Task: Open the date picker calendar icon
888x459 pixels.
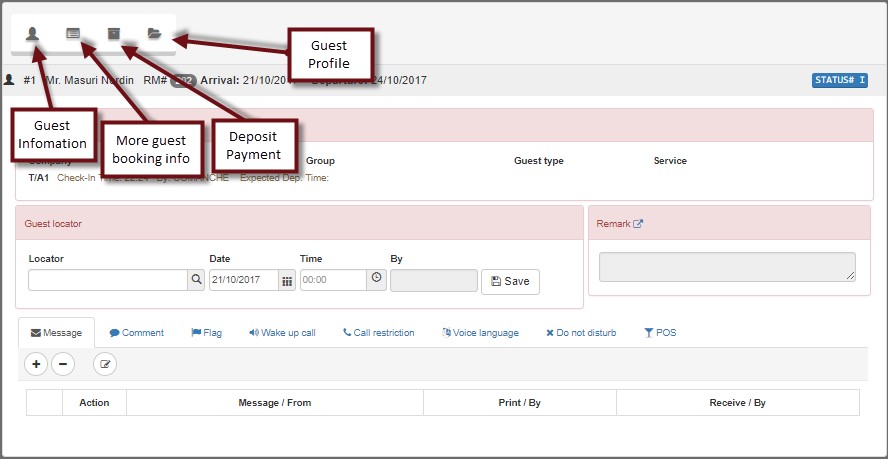Action: pyautogui.click(x=287, y=281)
